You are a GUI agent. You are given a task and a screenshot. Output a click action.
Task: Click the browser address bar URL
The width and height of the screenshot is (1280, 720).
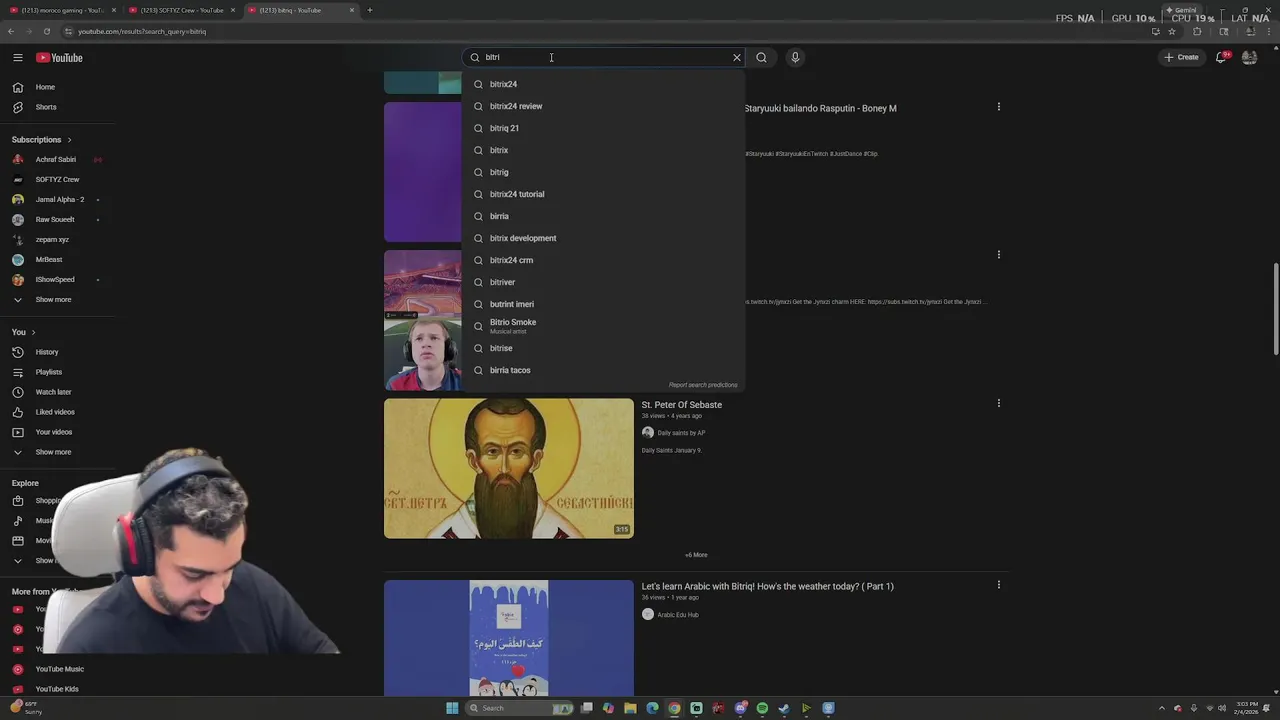point(142,31)
